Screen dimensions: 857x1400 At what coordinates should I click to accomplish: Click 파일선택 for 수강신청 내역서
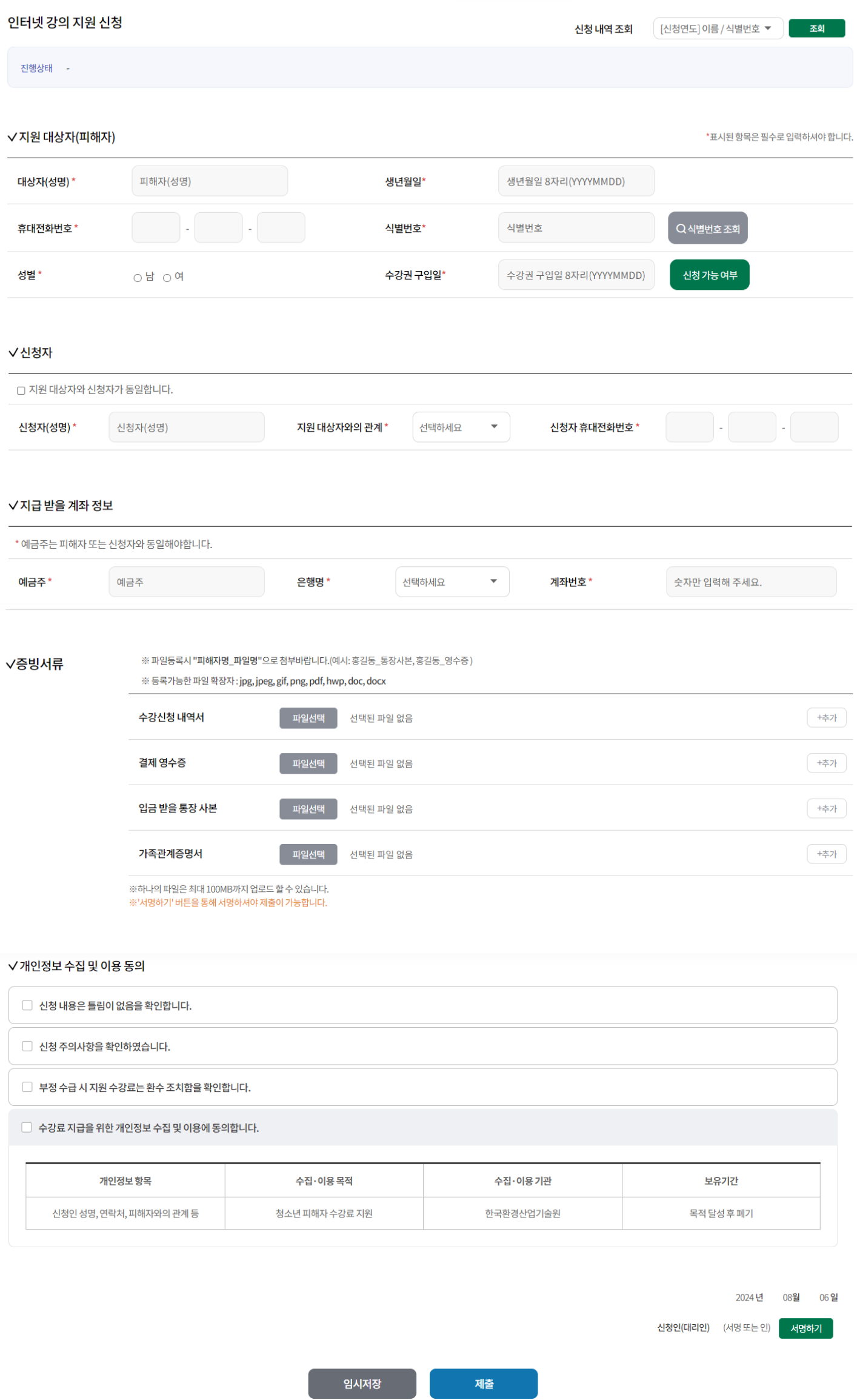click(x=308, y=718)
